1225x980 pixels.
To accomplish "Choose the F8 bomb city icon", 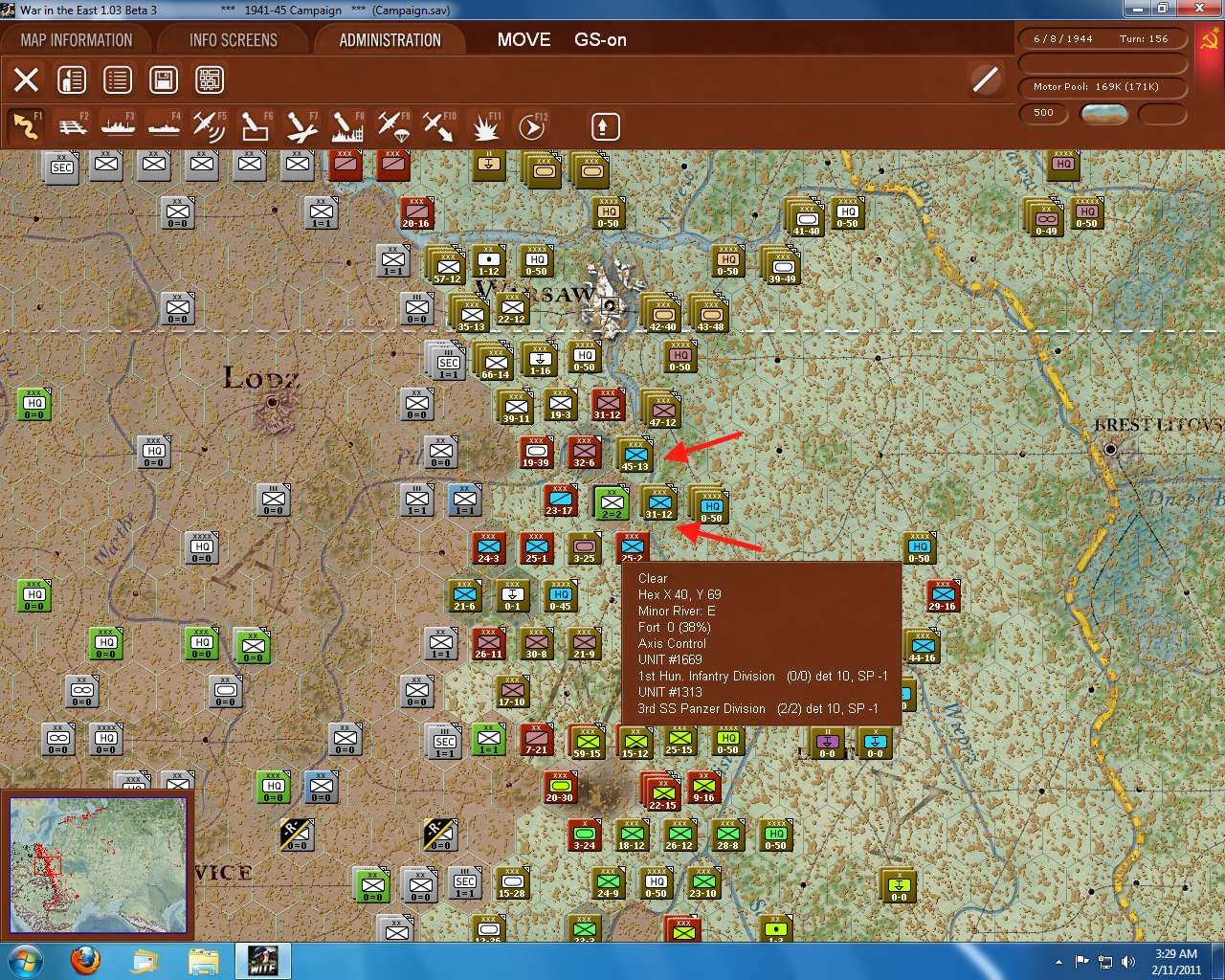I will coord(347,126).
